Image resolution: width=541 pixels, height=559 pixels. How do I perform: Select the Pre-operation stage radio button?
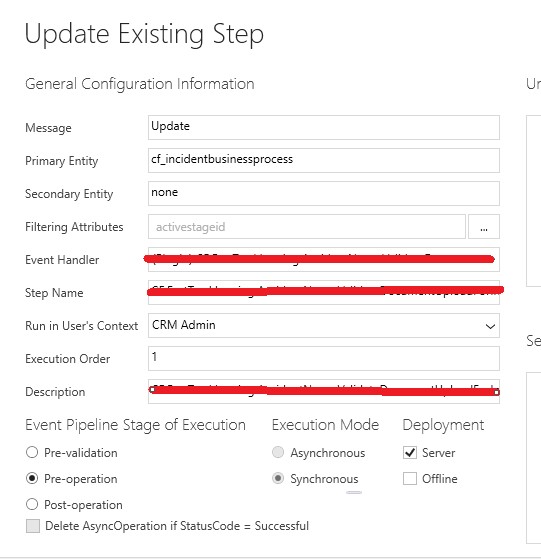click(32, 478)
